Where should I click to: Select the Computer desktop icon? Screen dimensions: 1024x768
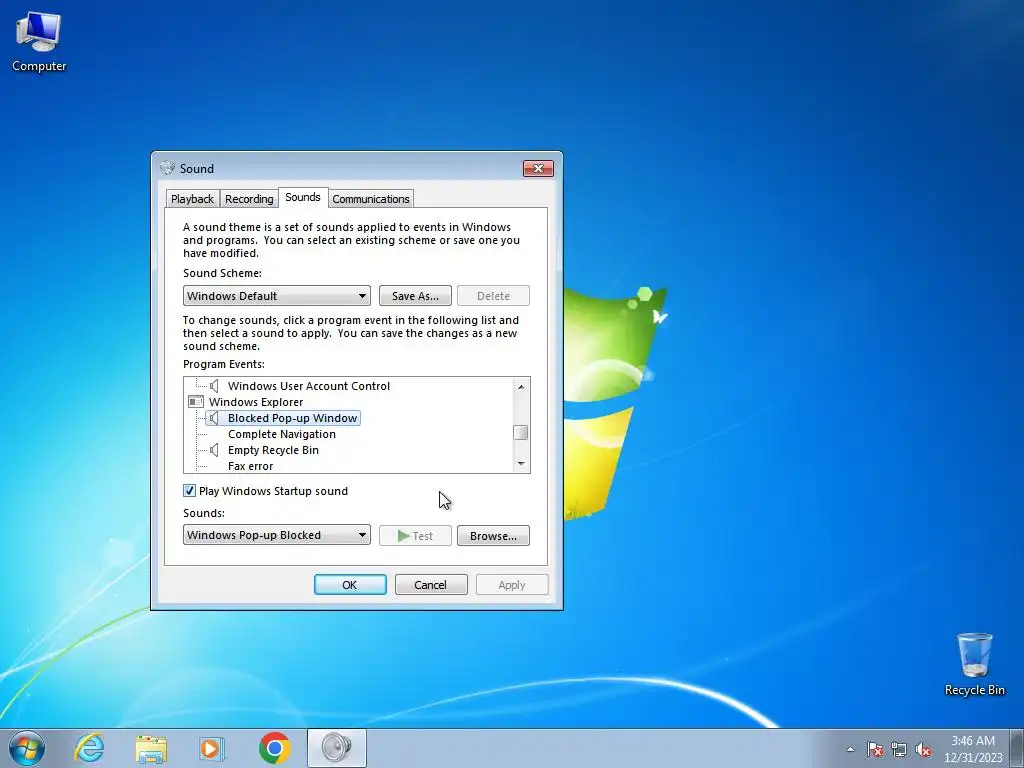pyautogui.click(x=39, y=41)
